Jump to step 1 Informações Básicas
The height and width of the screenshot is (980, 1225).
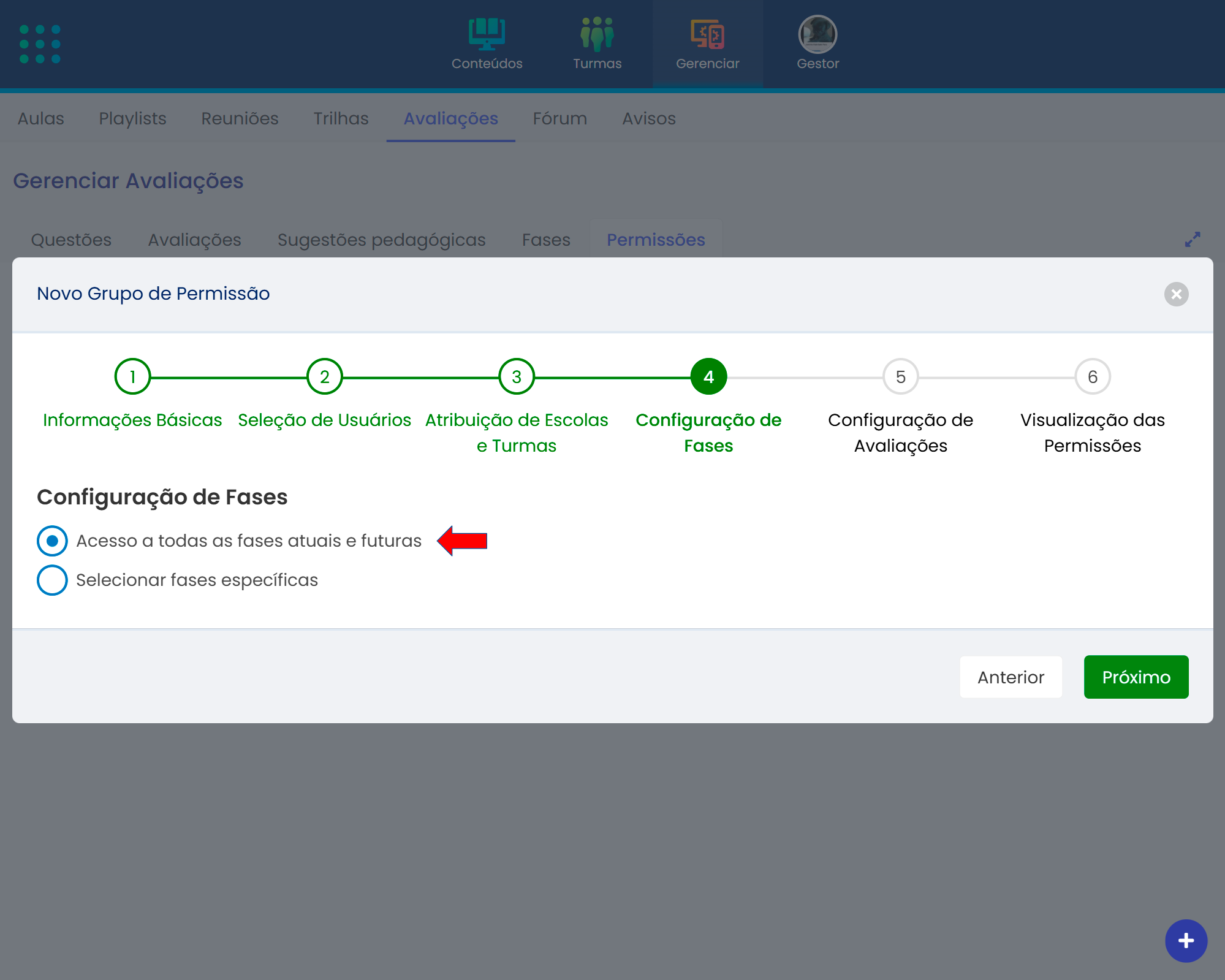(x=132, y=377)
